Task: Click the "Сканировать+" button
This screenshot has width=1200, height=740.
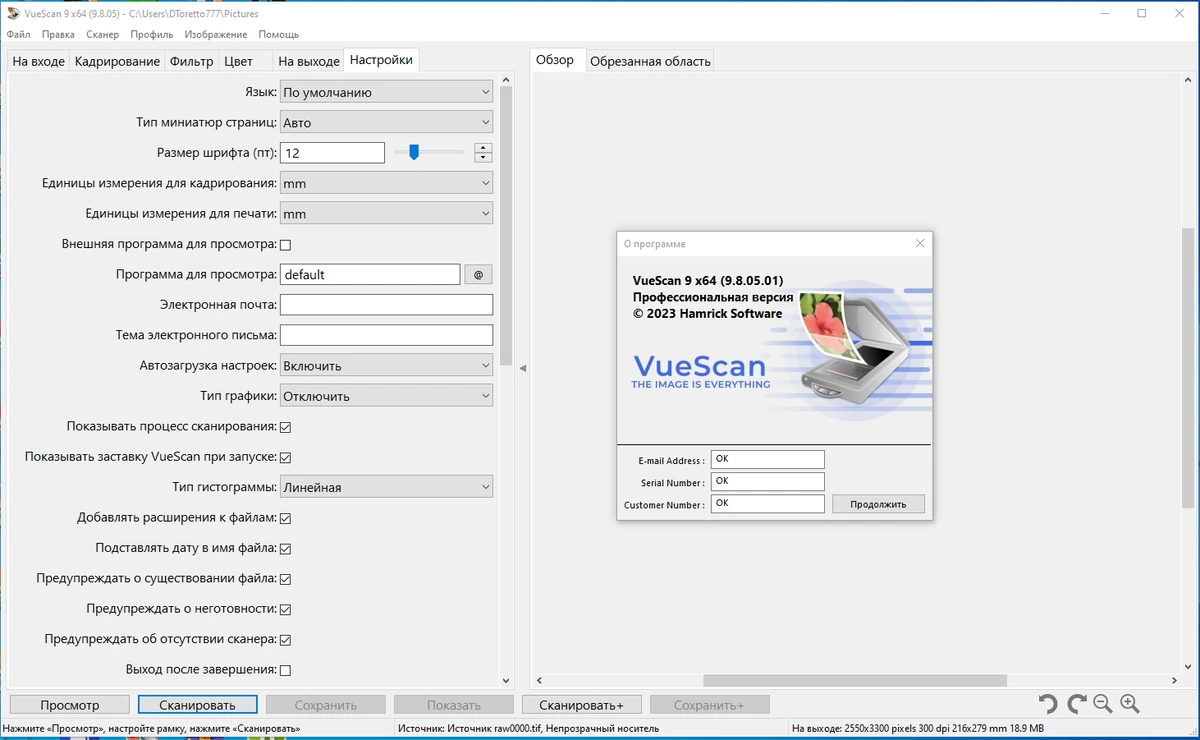Action: click(x=582, y=705)
